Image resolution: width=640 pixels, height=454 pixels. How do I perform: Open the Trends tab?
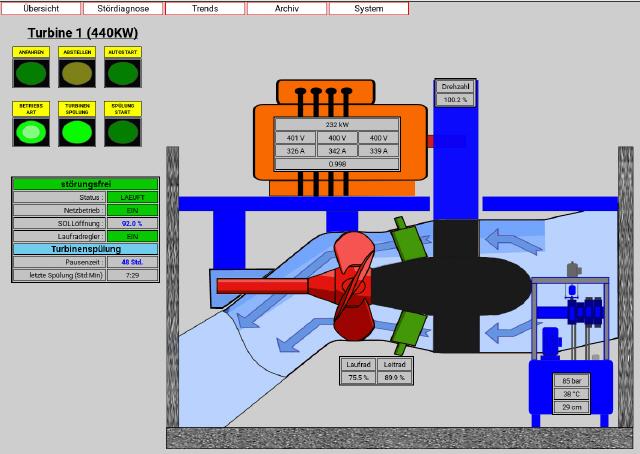pos(204,8)
